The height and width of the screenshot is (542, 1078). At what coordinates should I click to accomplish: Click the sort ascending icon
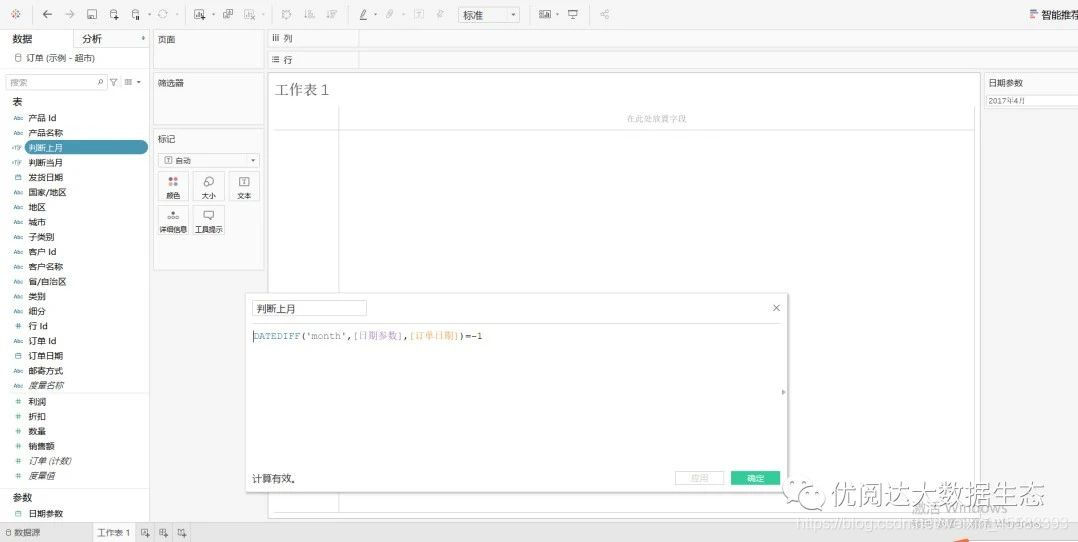pyautogui.click(x=309, y=14)
